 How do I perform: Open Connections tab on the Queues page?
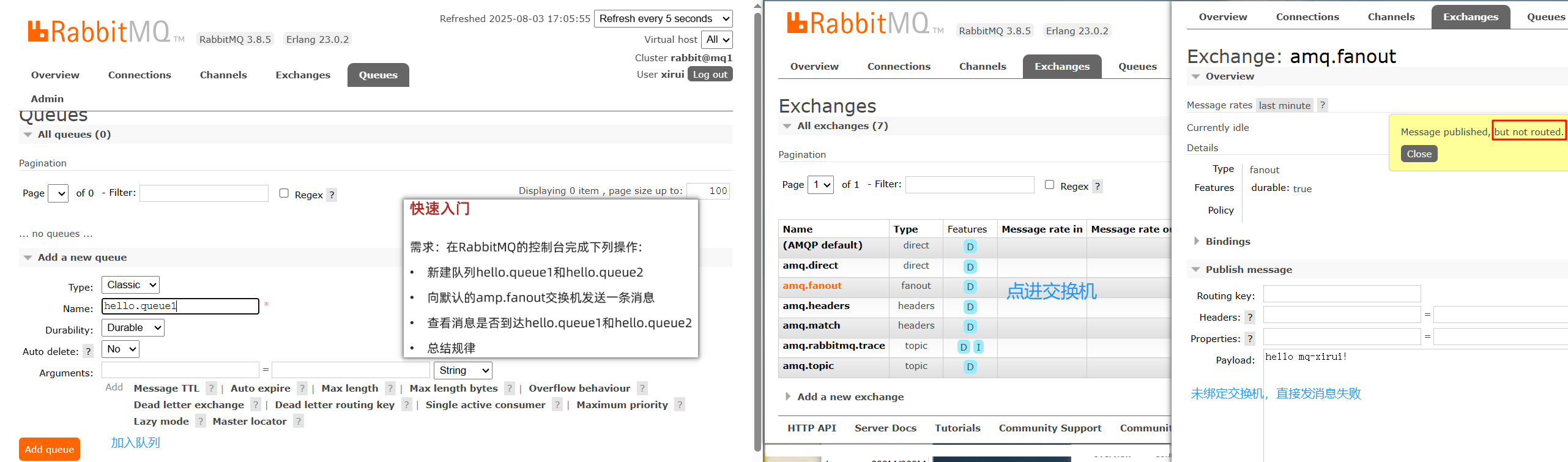tap(139, 75)
